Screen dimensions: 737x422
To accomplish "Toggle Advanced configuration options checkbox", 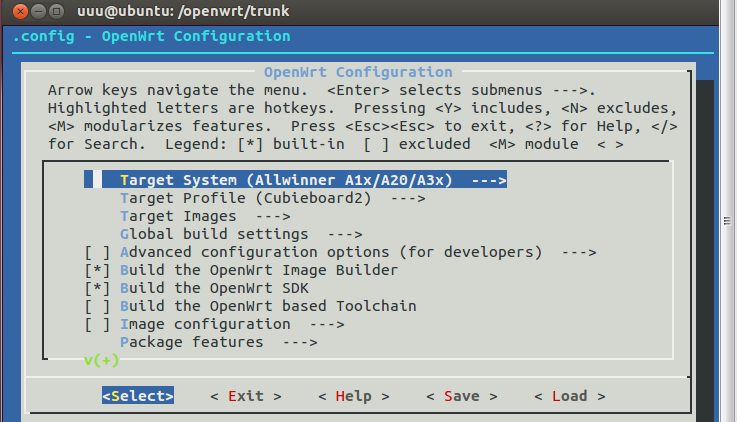I will (x=97, y=252).
